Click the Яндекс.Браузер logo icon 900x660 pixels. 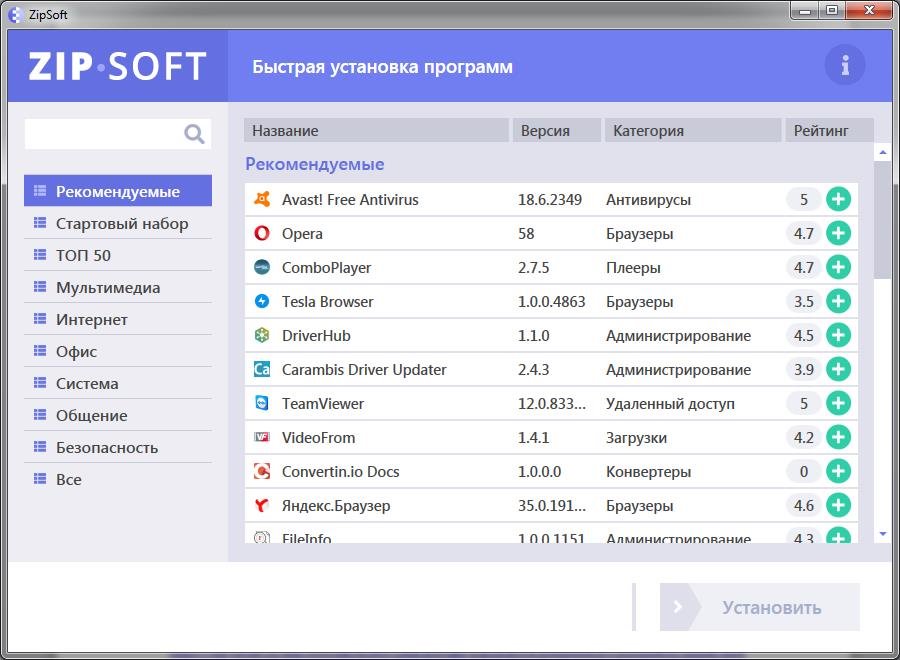point(262,505)
